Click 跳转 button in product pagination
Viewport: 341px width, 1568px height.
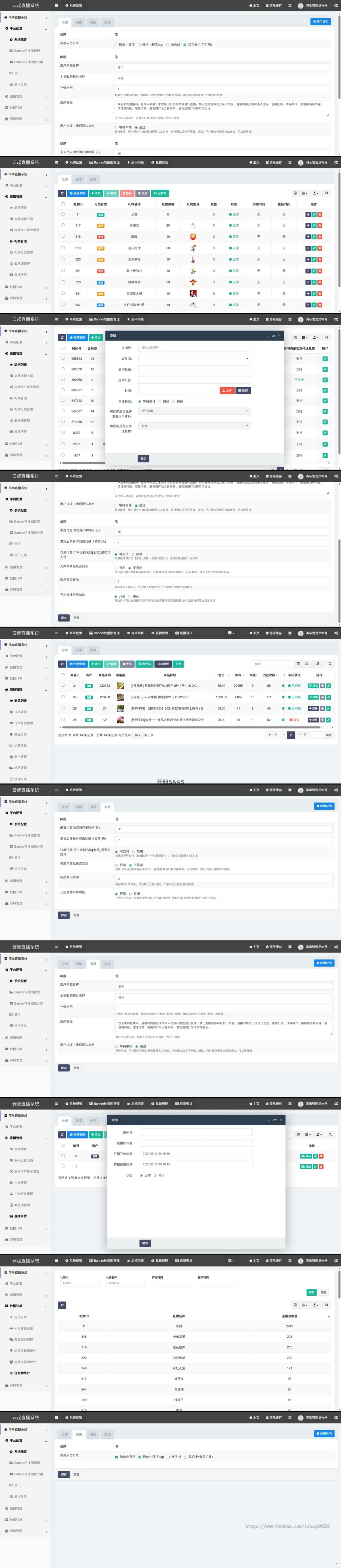(x=328, y=735)
